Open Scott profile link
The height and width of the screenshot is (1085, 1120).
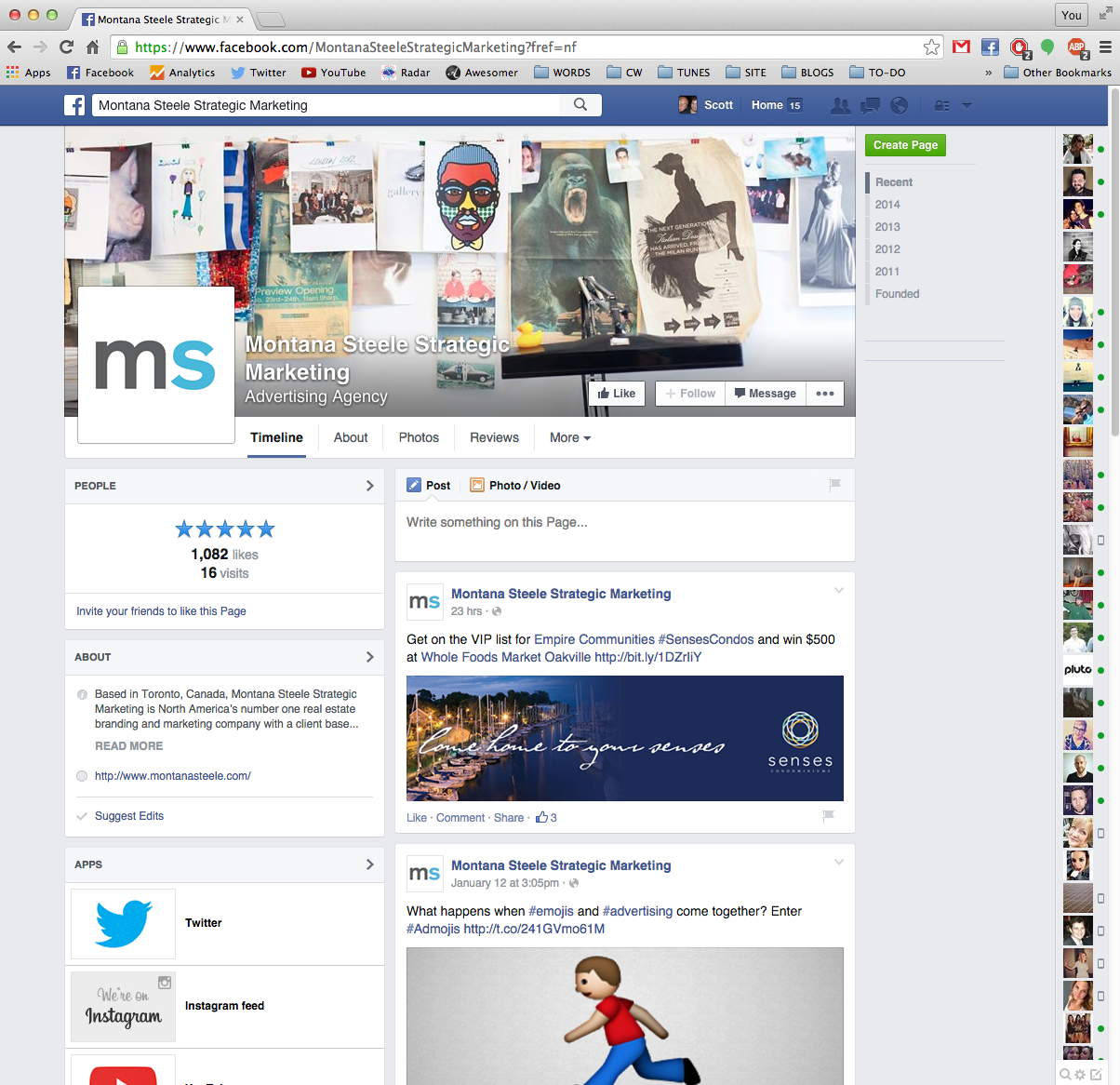pos(706,105)
